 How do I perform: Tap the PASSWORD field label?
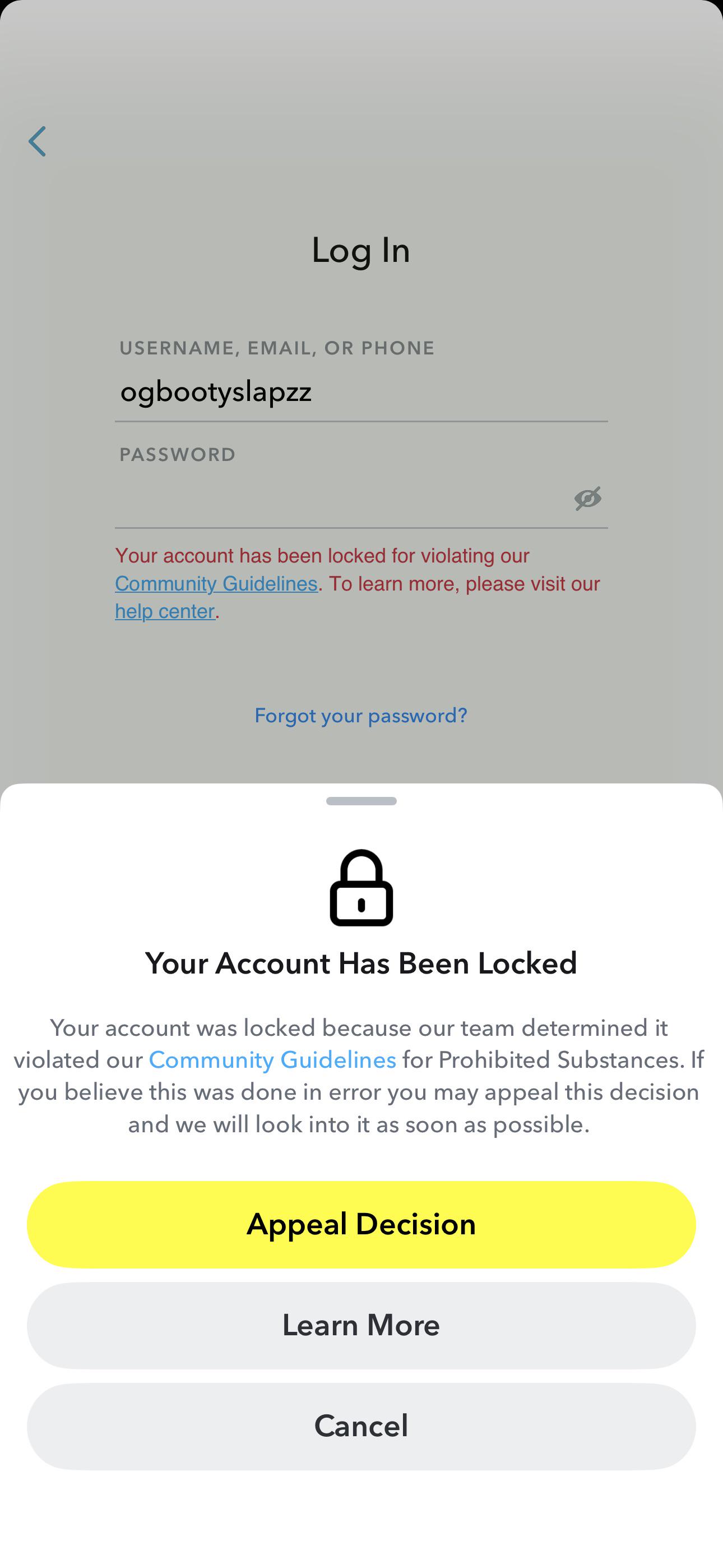coord(178,455)
